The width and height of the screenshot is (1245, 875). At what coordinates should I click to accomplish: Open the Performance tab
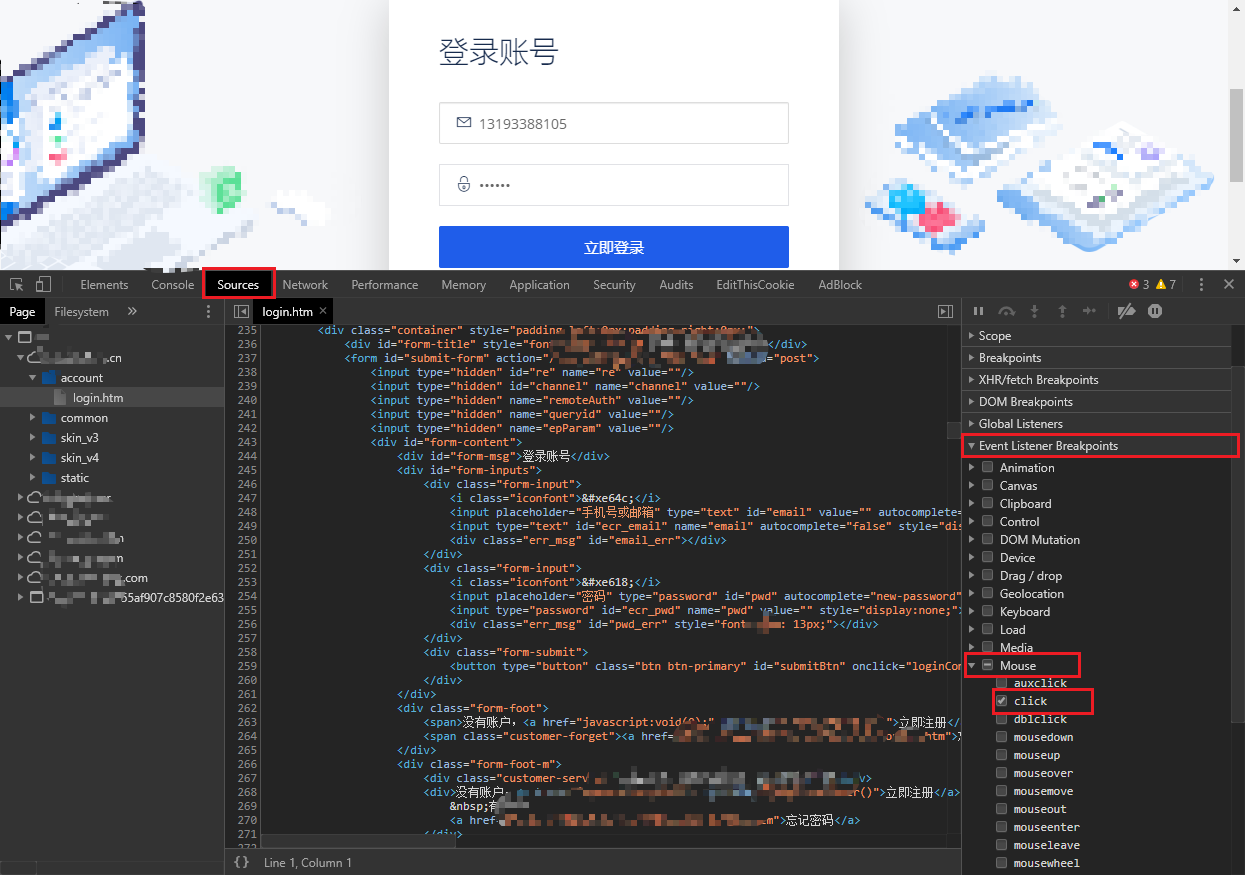click(385, 285)
